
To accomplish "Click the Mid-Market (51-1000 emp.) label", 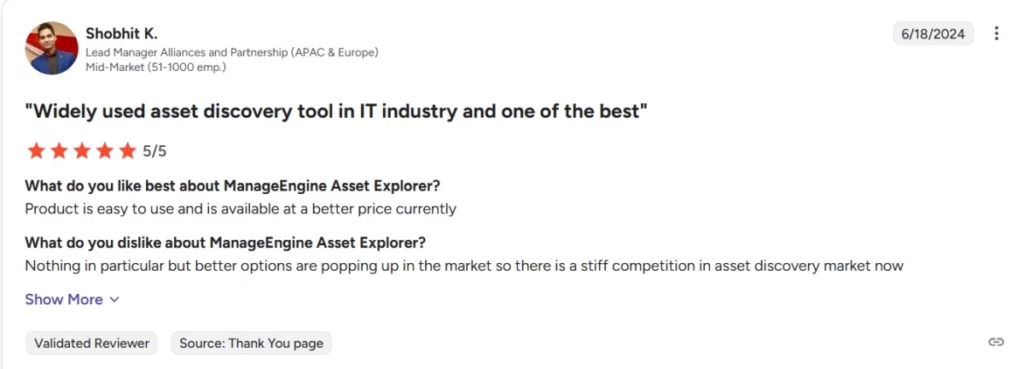I will pyautogui.click(x=155, y=67).
